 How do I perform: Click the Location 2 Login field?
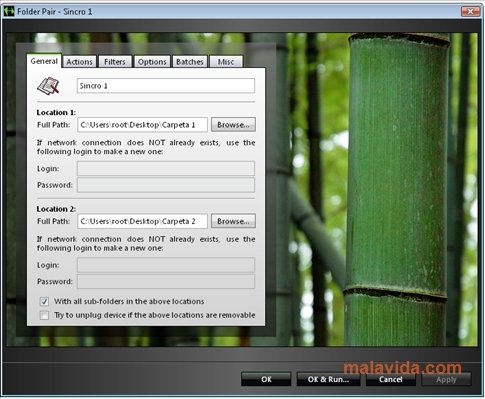166,265
